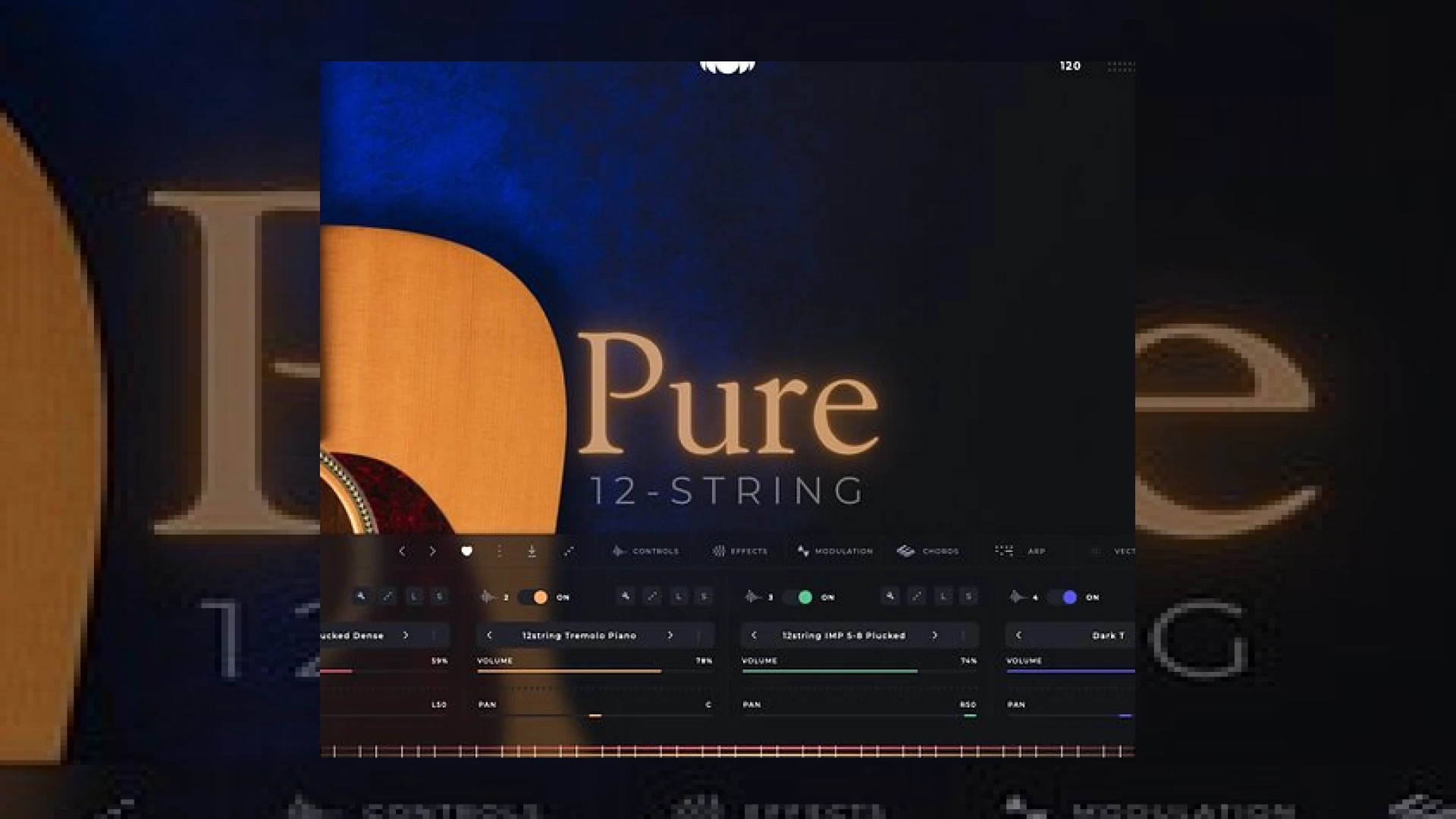Click the expand arrows icon in top toolbar
The width and height of the screenshot is (1456, 819).
point(569,551)
